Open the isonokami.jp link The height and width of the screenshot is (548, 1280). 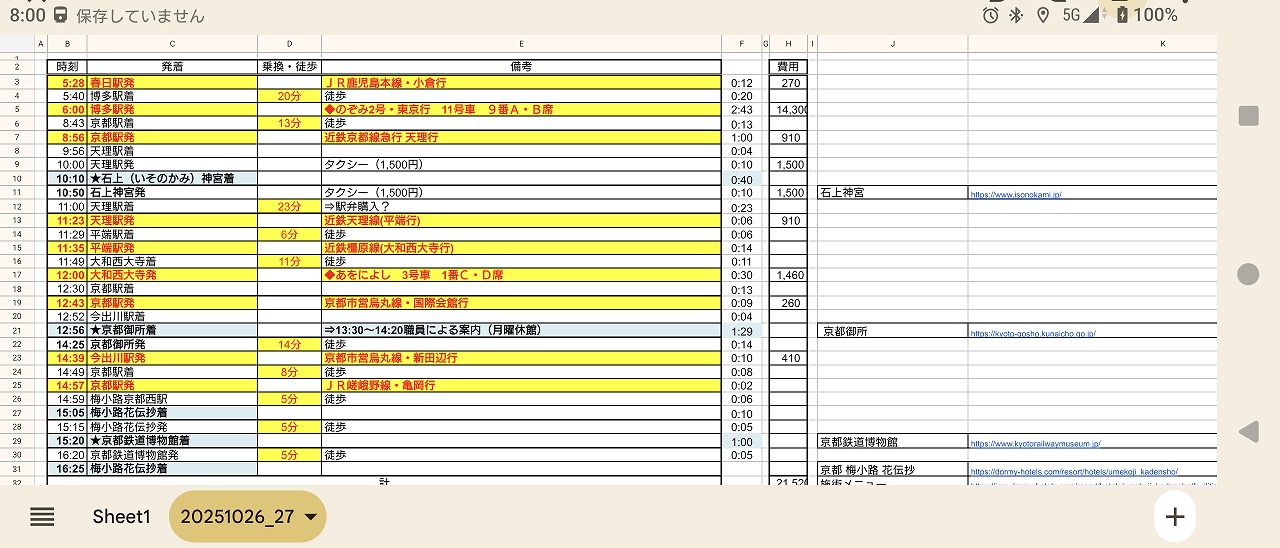coord(1015,194)
